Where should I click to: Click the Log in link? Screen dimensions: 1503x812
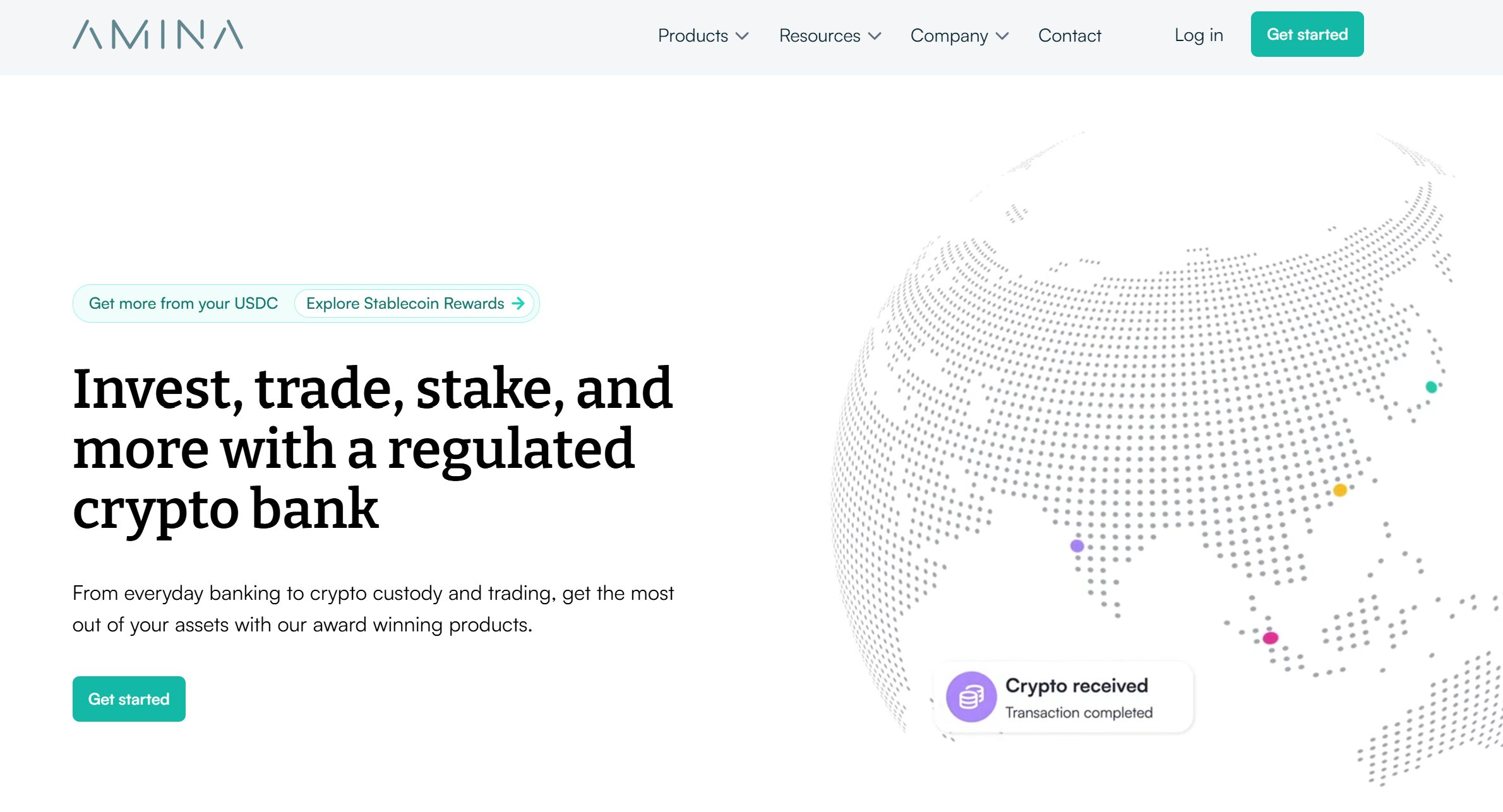1199,35
